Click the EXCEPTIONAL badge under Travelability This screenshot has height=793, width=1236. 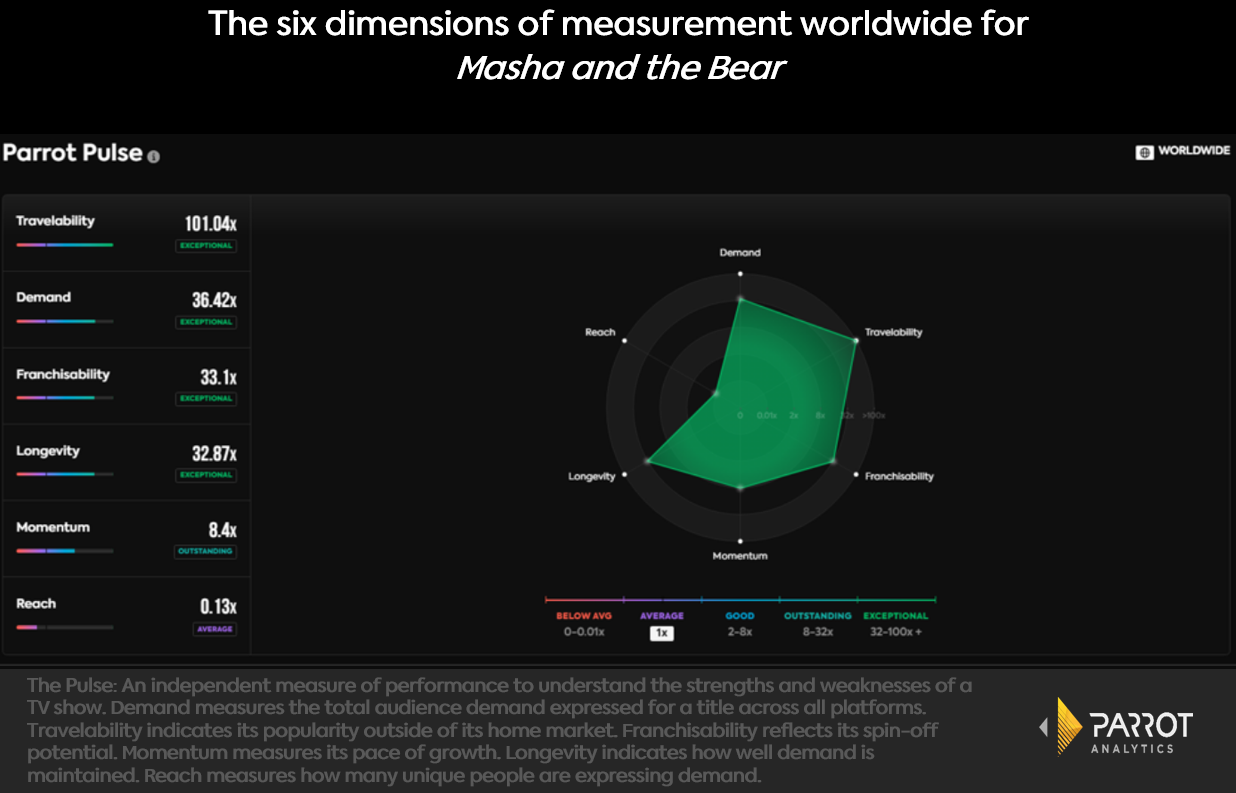(206, 246)
